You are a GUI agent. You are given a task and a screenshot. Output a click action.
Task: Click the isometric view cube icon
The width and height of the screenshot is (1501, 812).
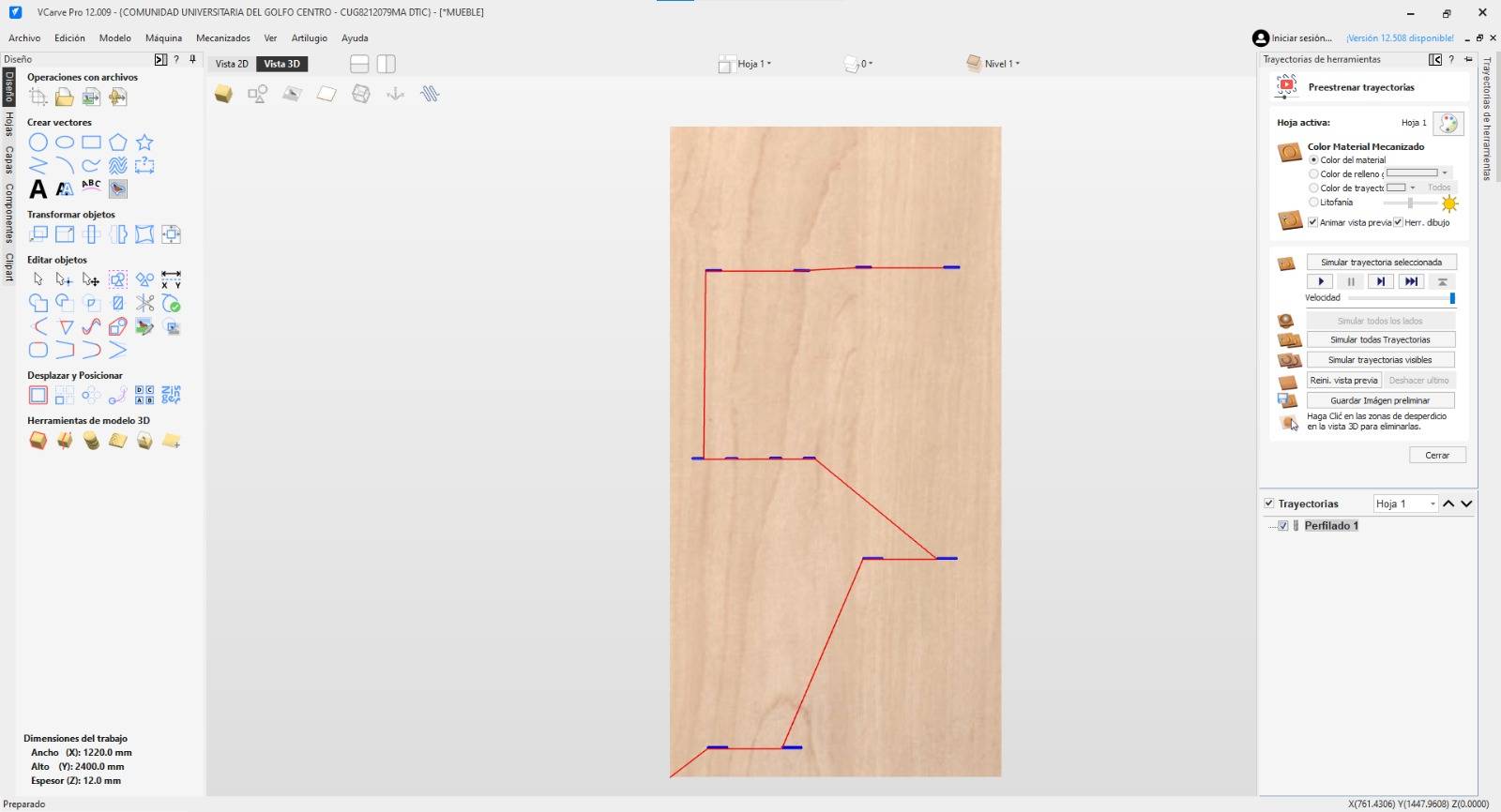point(223,94)
